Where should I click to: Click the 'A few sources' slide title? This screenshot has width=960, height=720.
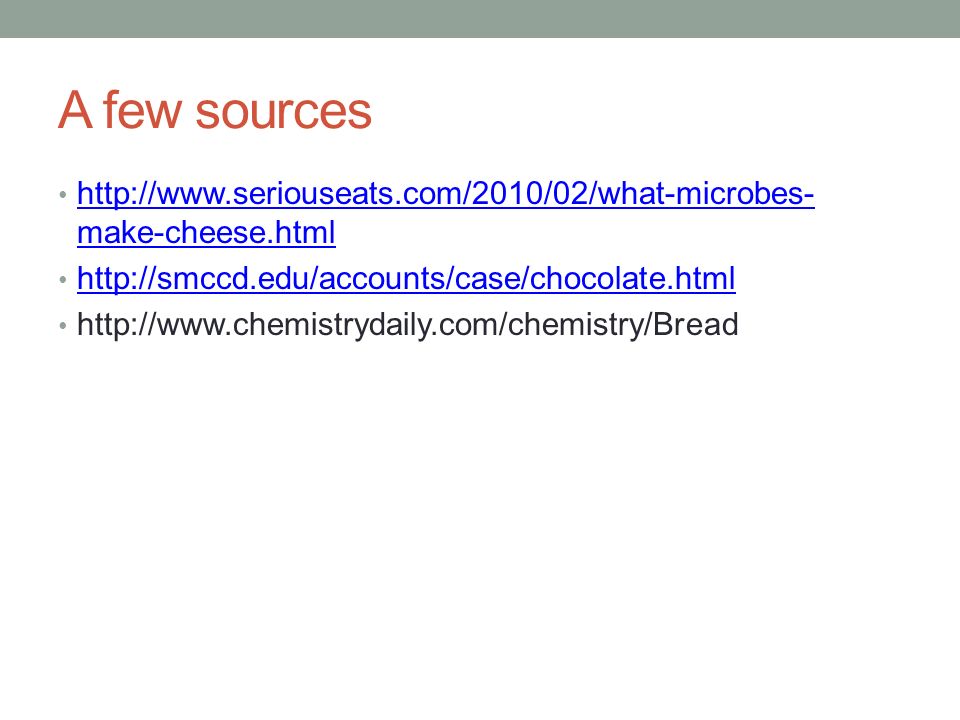click(215, 110)
